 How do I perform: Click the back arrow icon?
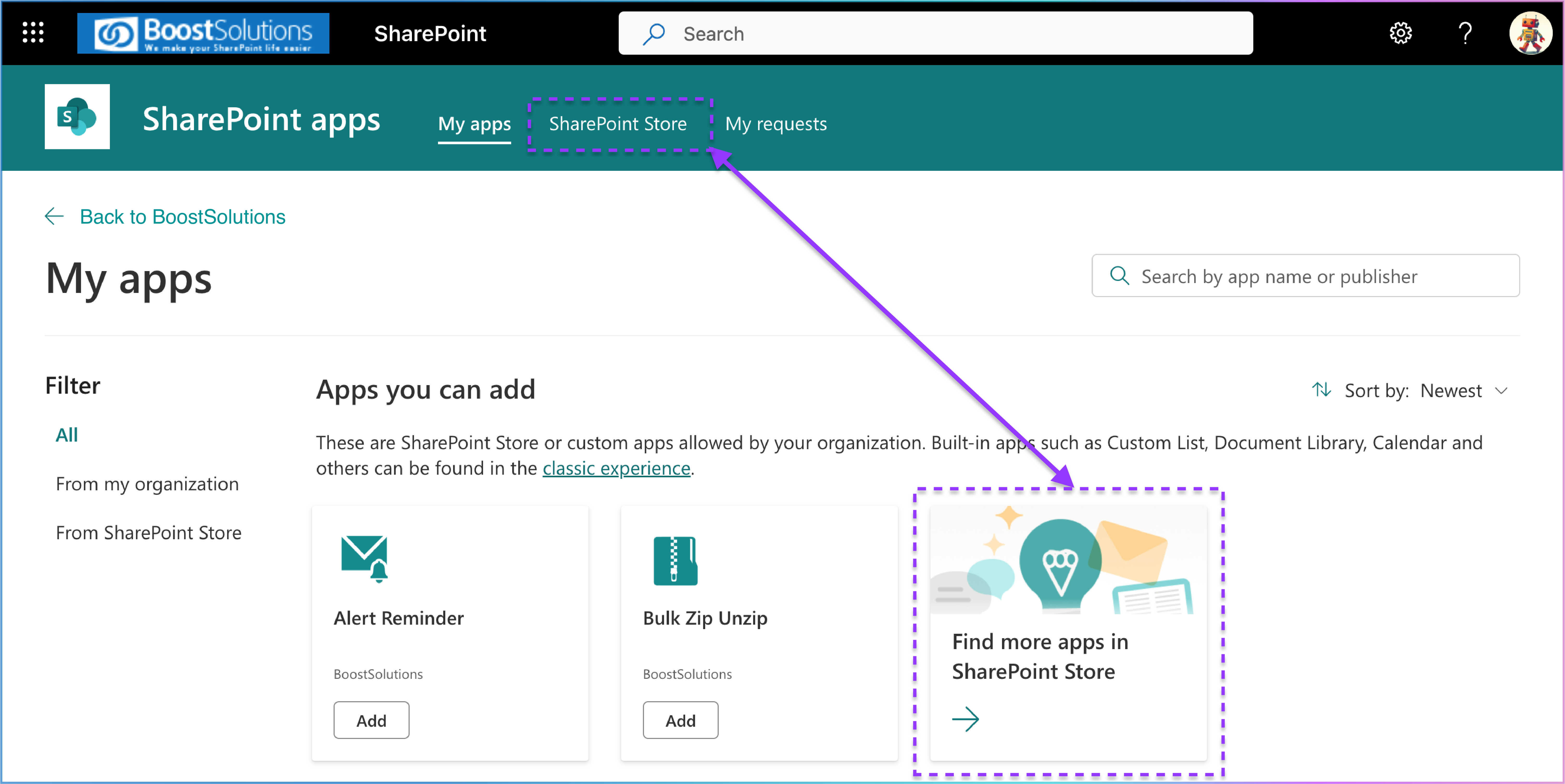click(55, 216)
